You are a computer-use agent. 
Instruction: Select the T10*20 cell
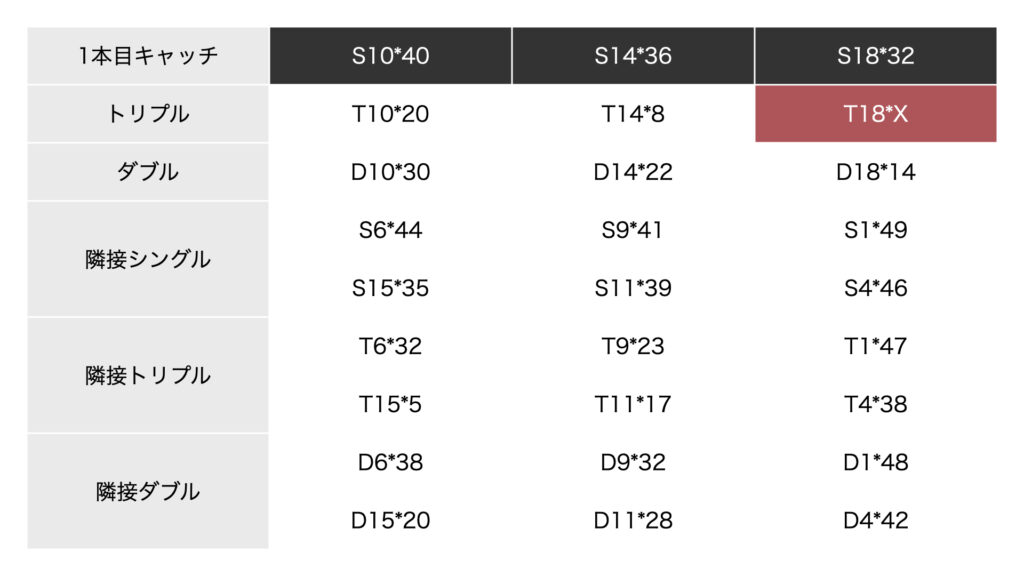[x=391, y=114]
